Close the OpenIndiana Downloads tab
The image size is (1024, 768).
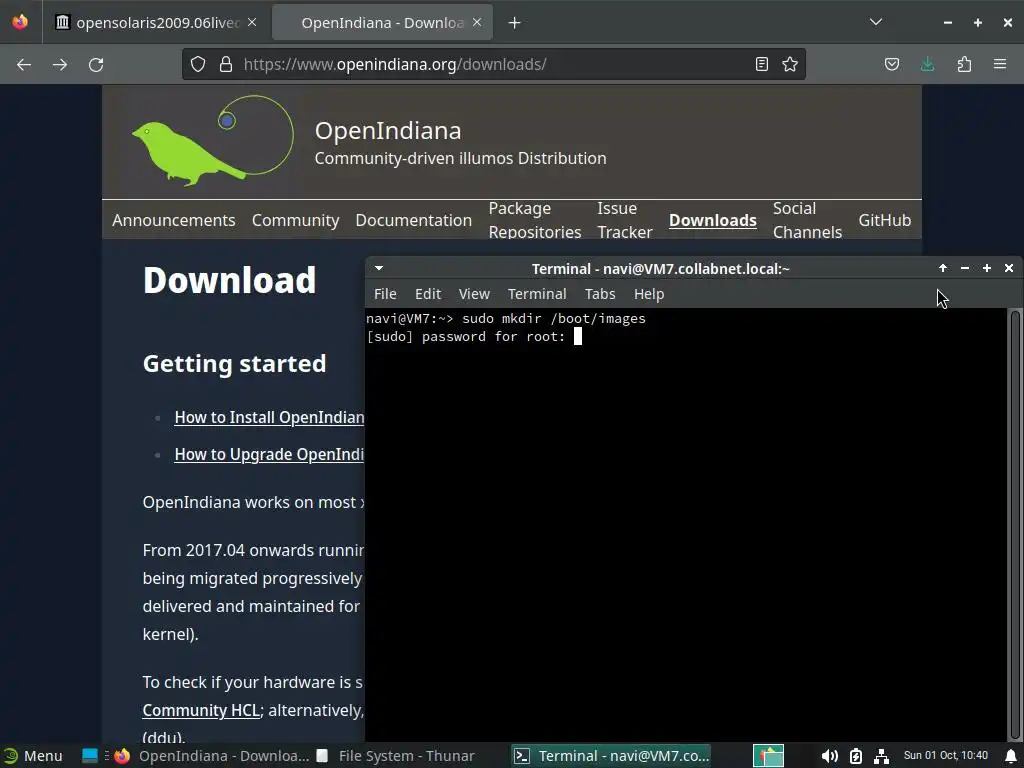[x=477, y=22]
